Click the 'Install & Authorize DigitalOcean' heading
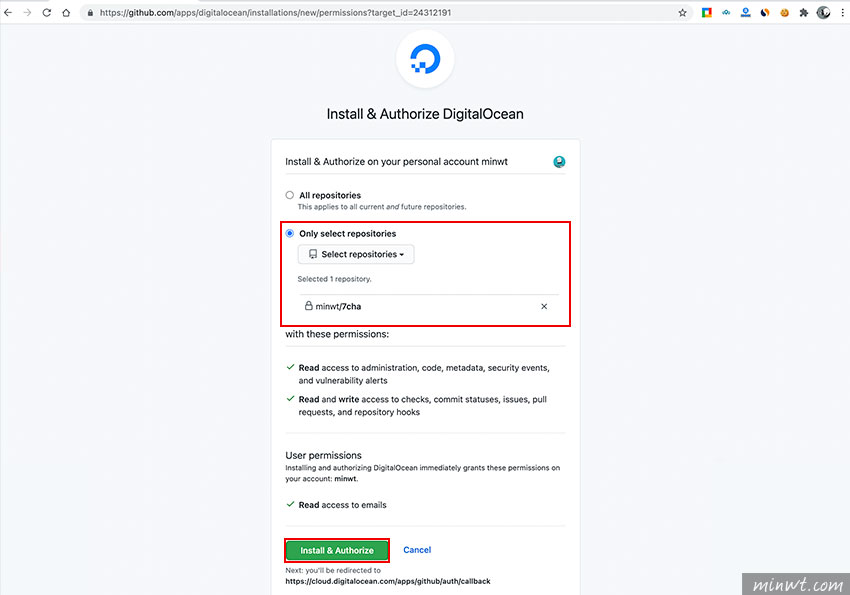 click(x=425, y=114)
